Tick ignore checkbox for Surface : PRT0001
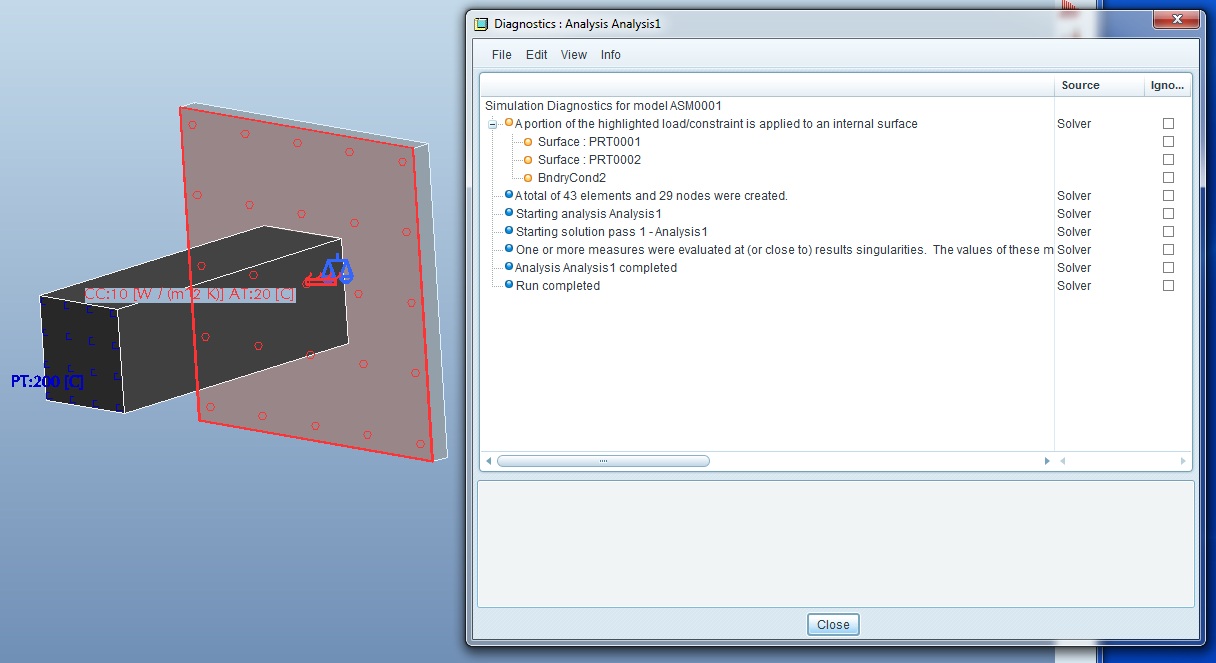Screen dimensions: 1216x663 (x=1168, y=142)
